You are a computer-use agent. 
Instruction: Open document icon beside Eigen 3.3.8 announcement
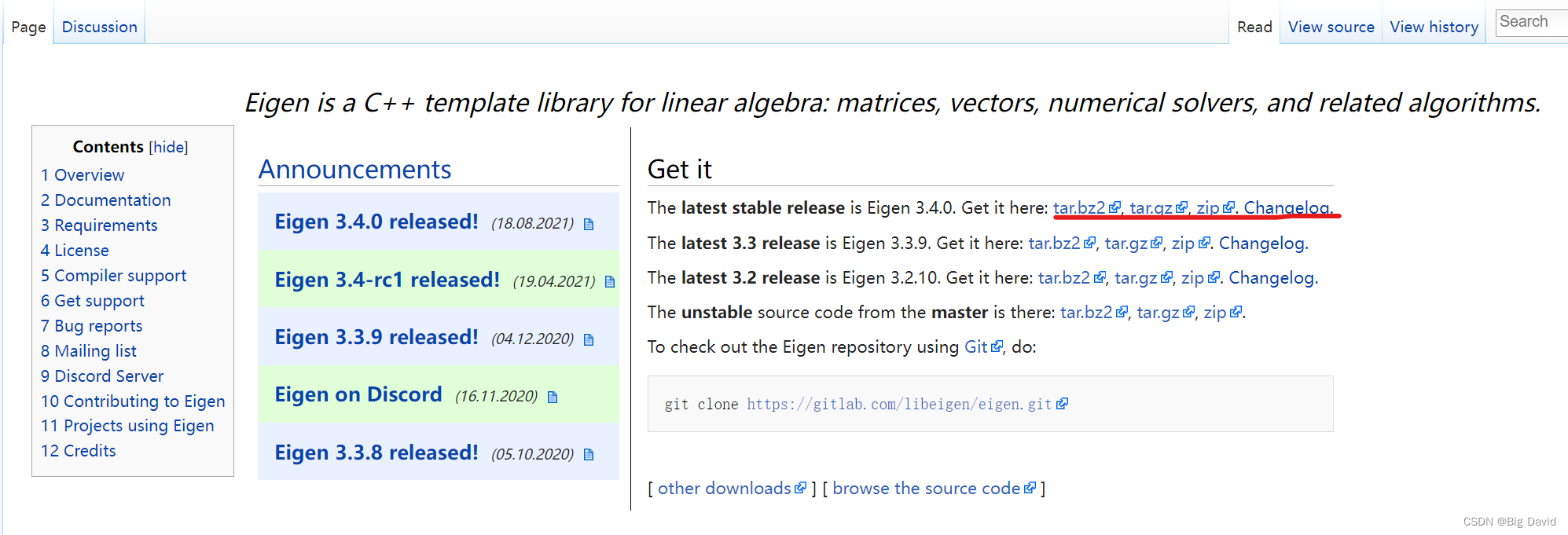click(589, 455)
